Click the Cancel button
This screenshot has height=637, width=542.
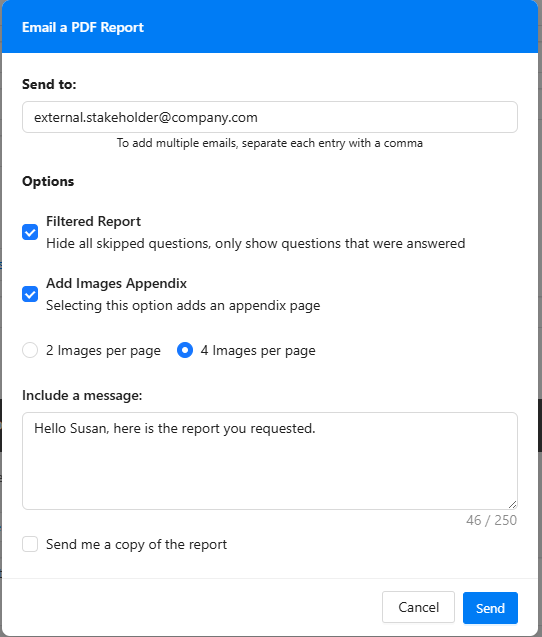[x=418, y=607]
